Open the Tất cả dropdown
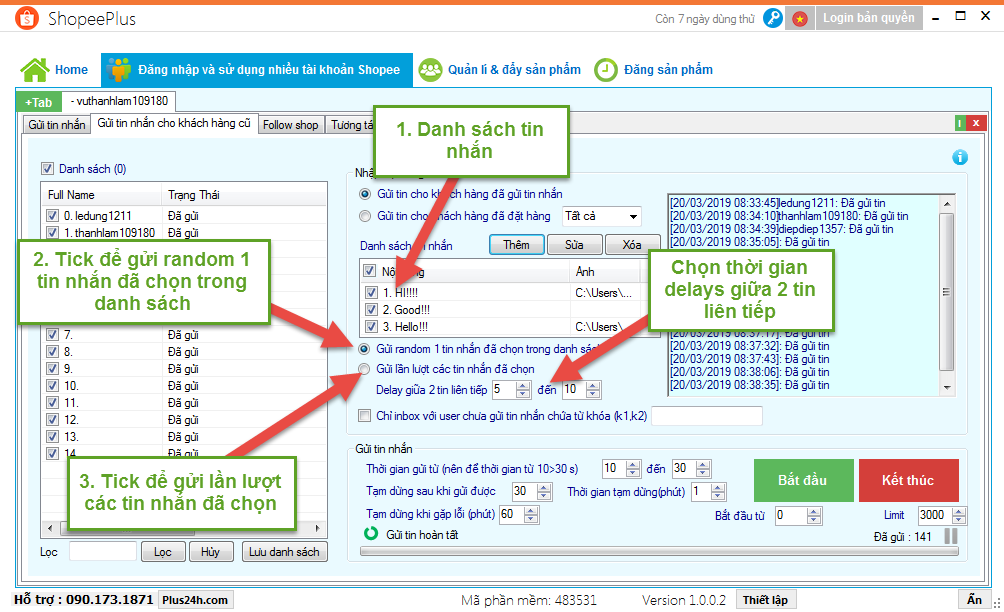 click(601, 215)
